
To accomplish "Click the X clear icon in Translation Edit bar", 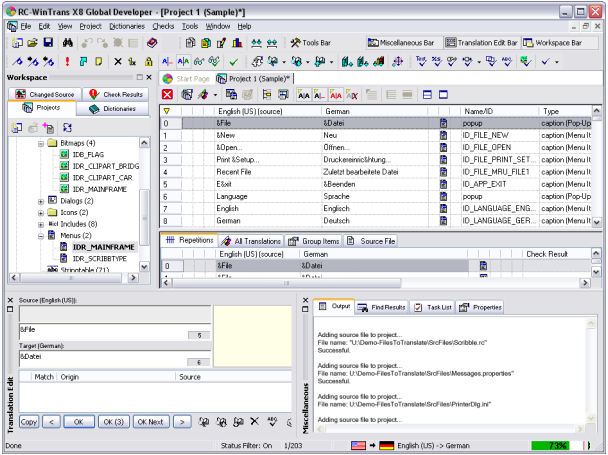I will (x=254, y=421).
